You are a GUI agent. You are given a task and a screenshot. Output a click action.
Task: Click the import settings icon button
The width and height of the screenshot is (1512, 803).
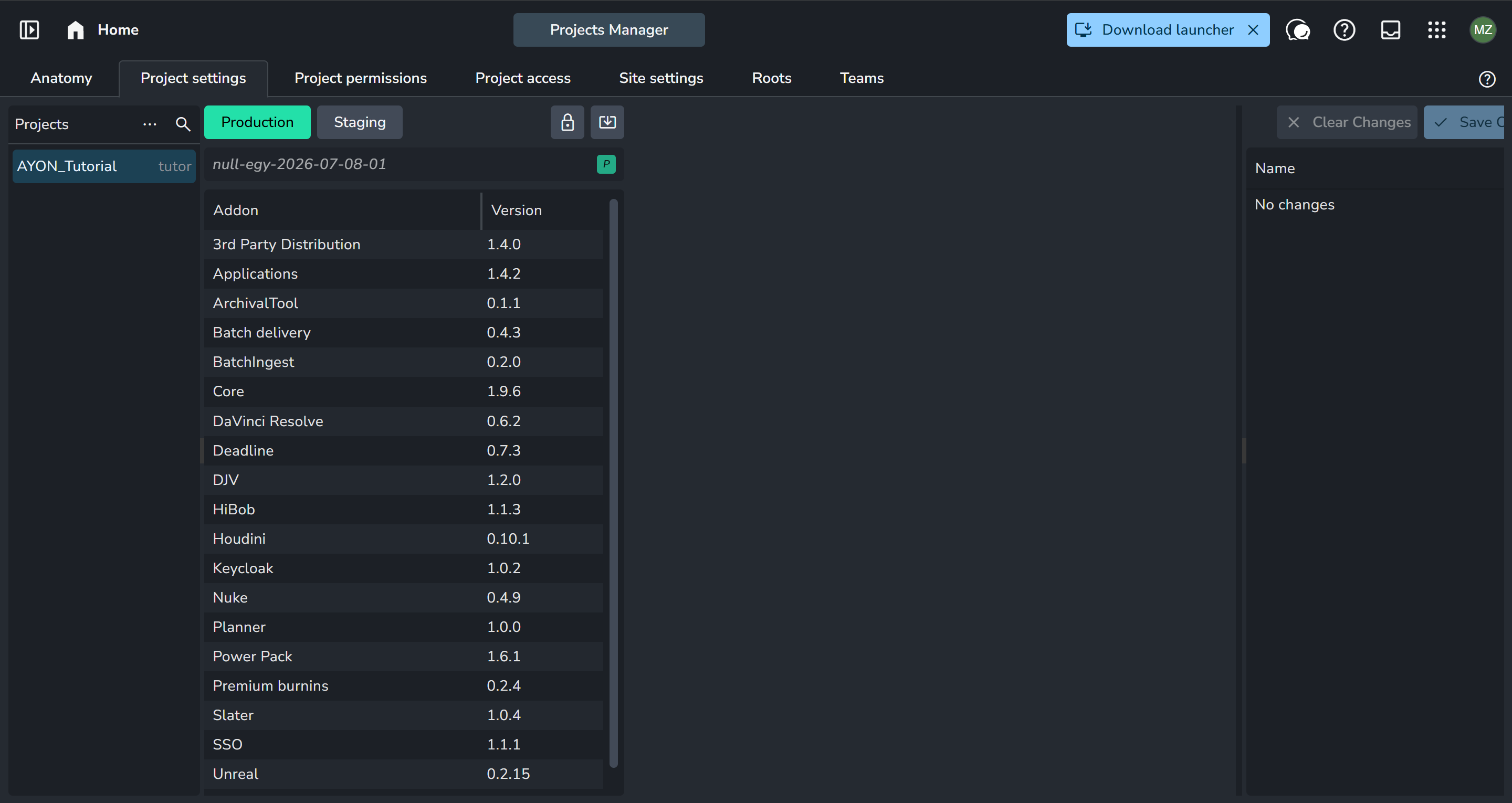(607, 122)
